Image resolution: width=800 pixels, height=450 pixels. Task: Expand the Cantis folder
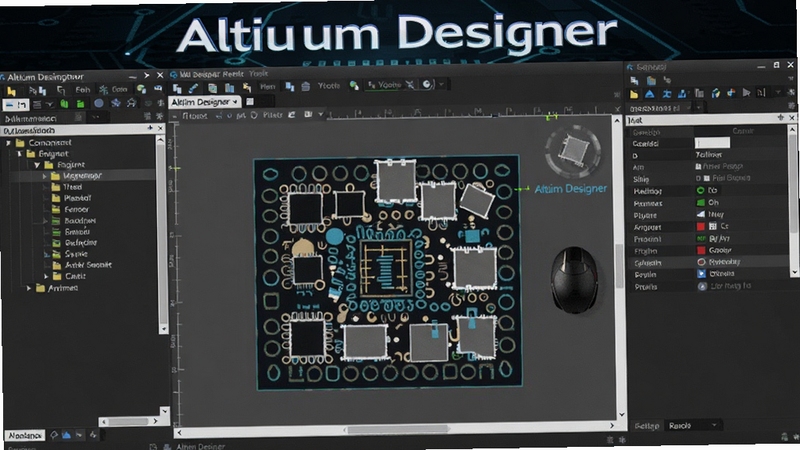coord(46,277)
